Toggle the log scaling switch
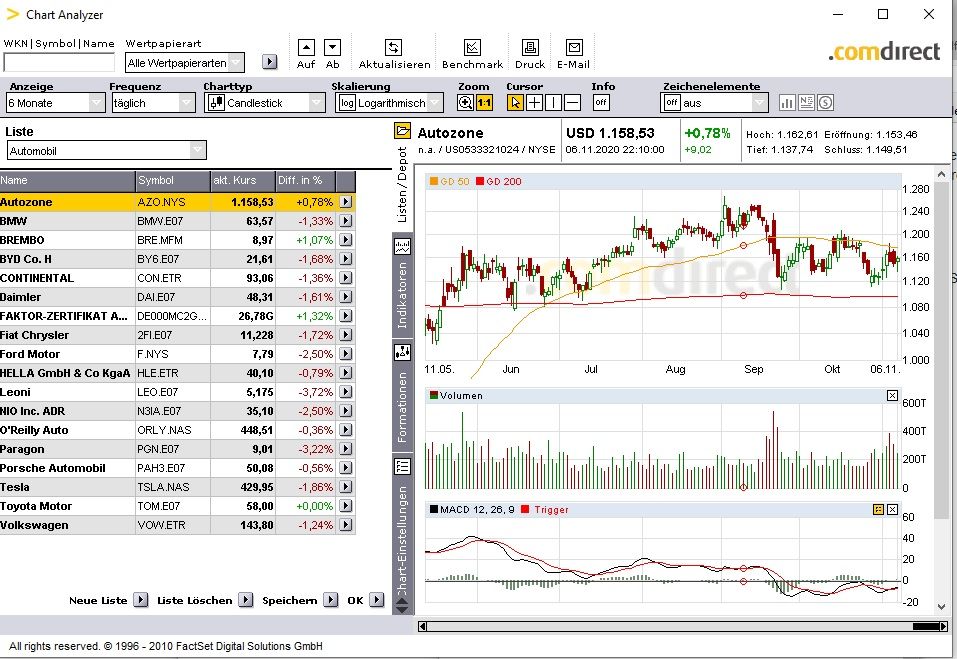Screen dimensions: 957x659 point(347,103)
